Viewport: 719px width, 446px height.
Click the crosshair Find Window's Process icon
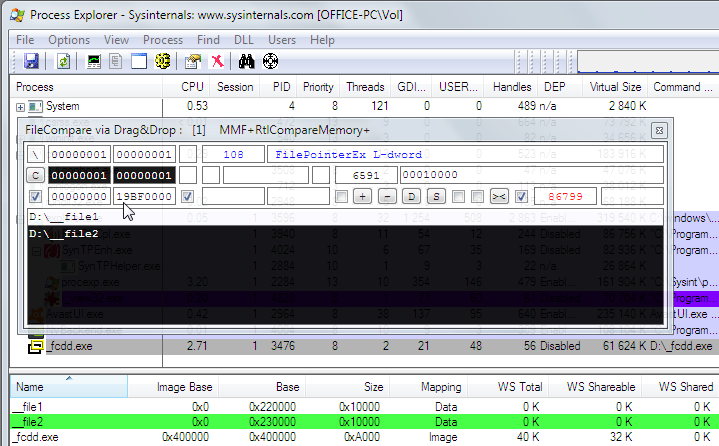pos(270,61)
